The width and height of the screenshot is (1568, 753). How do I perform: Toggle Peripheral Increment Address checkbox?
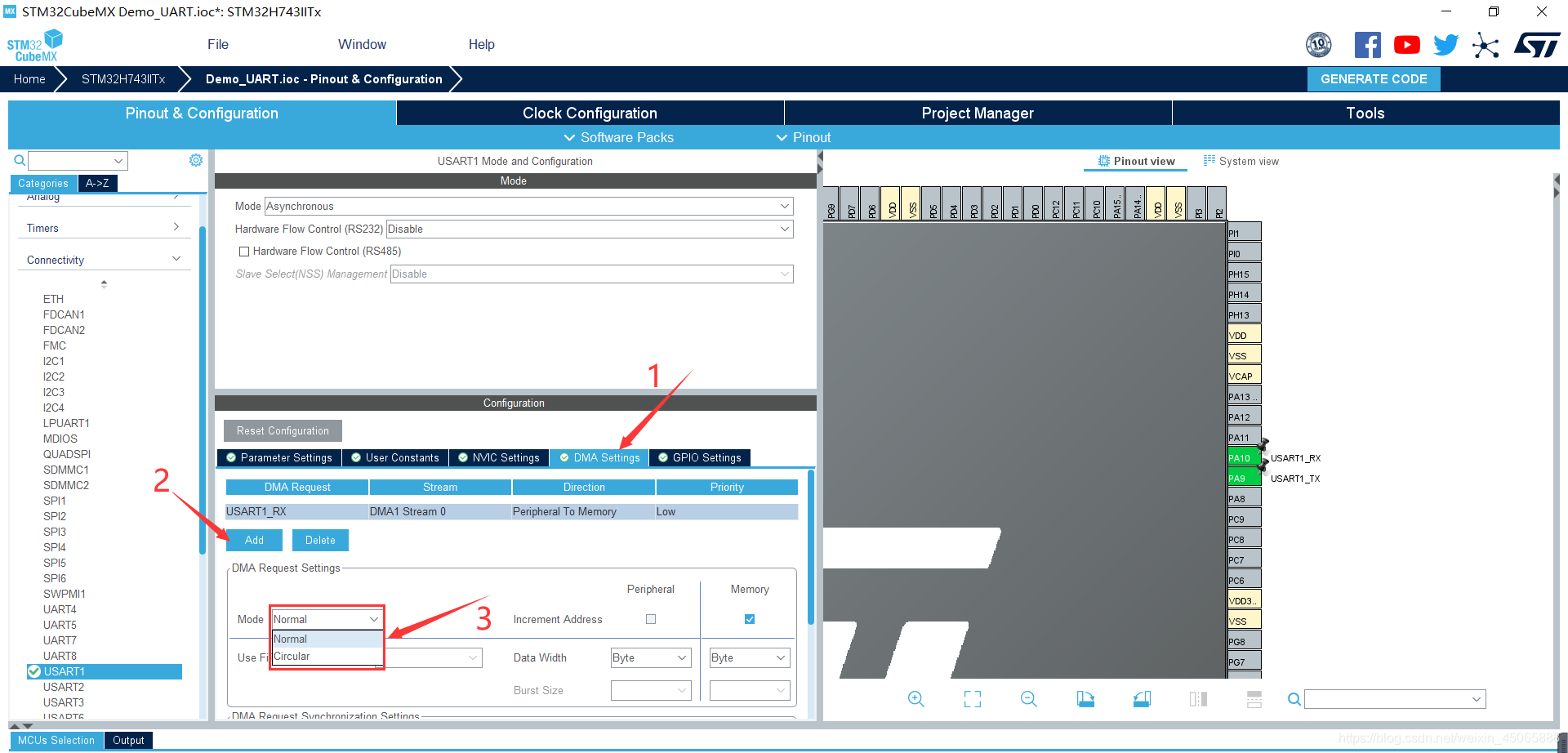tap(651, 619)
